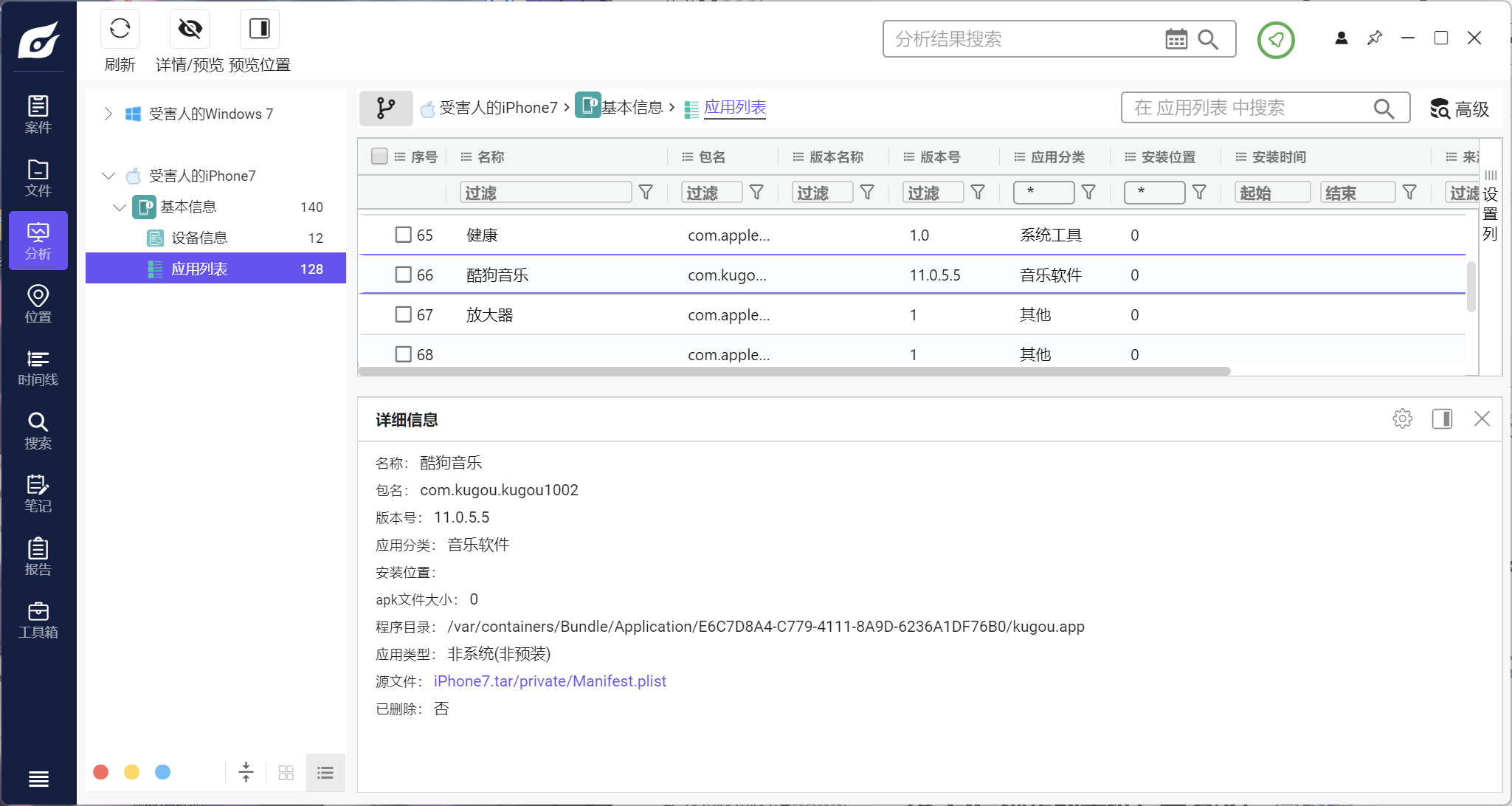Open the 位置 sidebar section
1512x806 pixels.
(38, 304)
